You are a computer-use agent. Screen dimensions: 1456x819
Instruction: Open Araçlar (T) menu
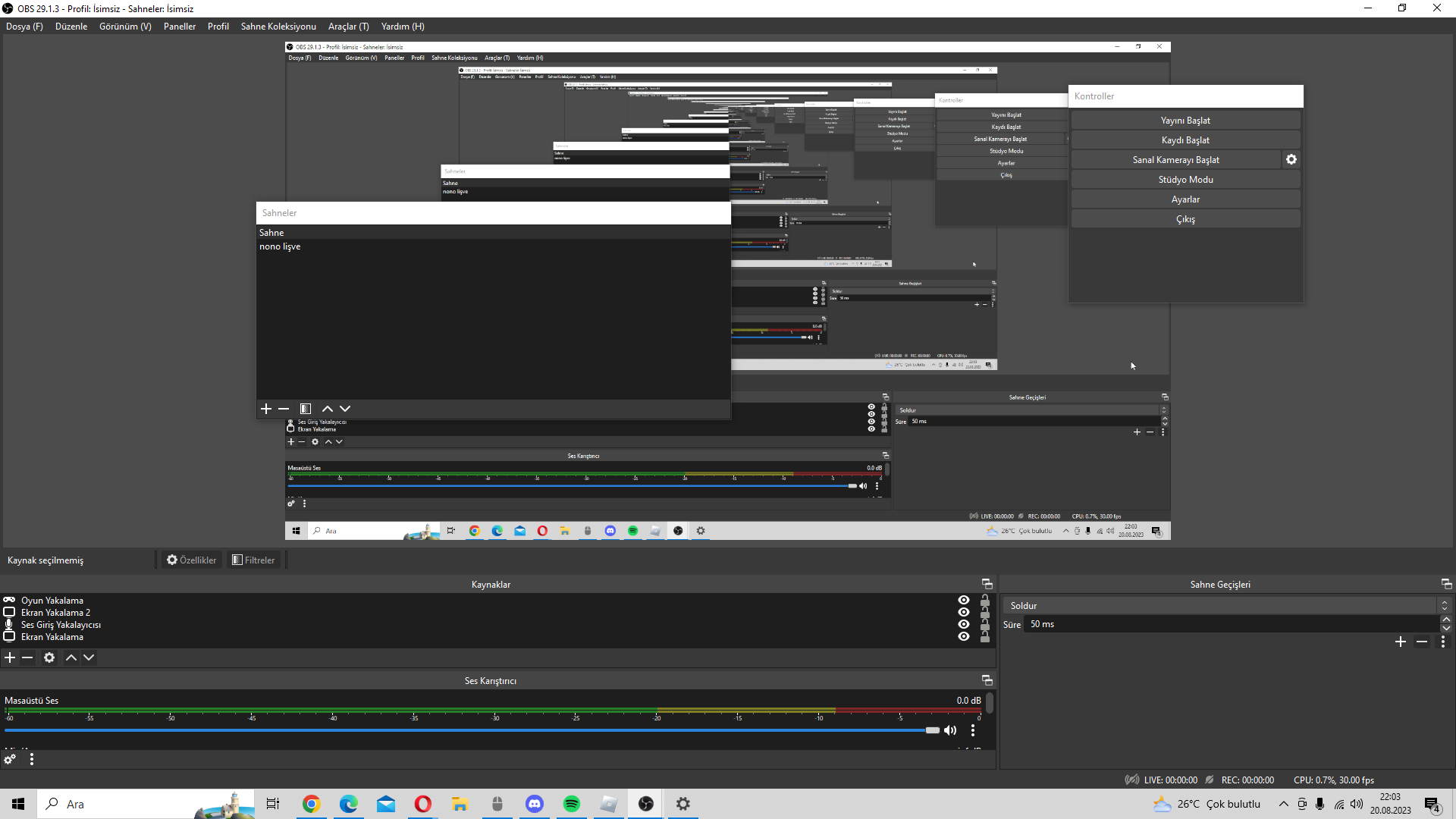tap(348, 27)
